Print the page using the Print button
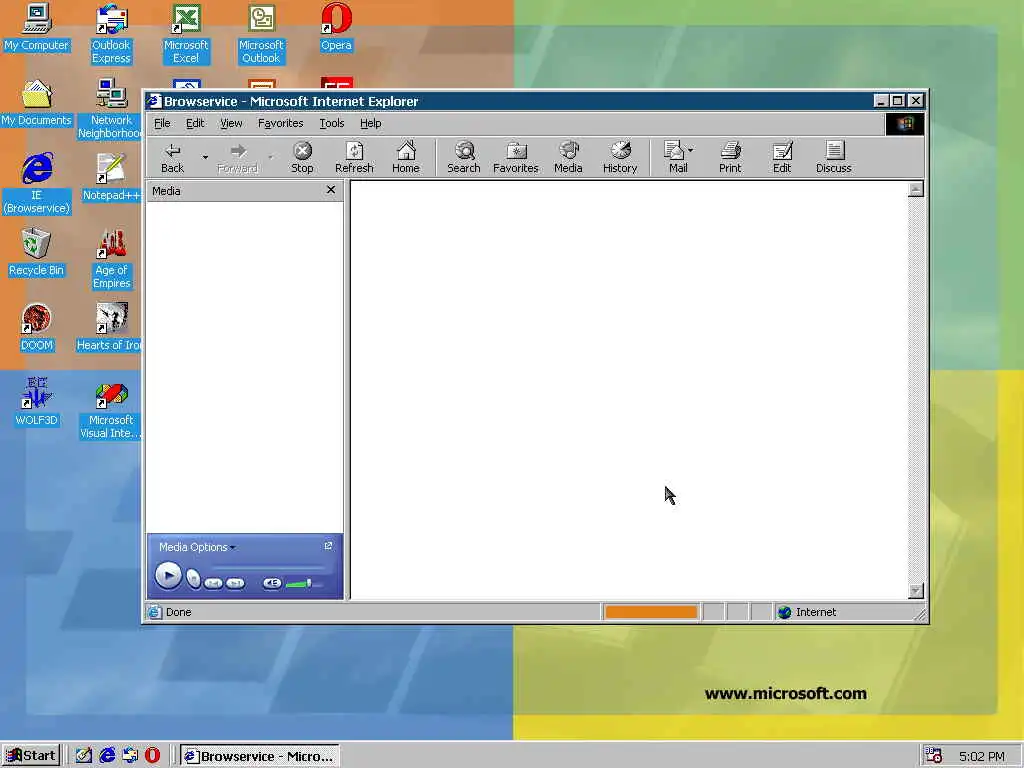1024x768 pixels. [x=729, y=157]
